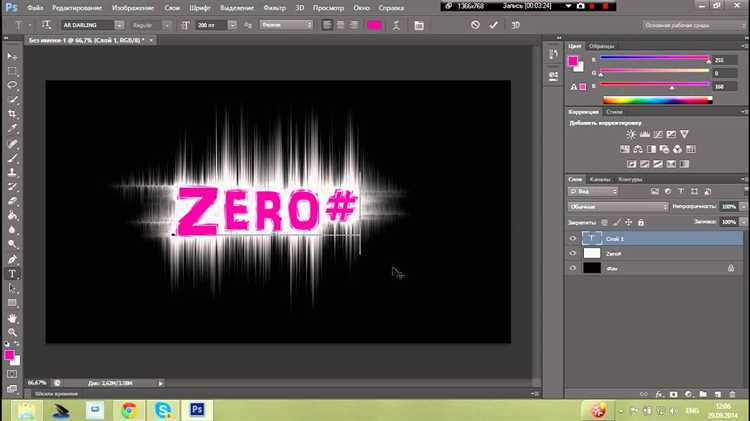
Task: Cancel text edits with the circle-slash icon
Action: coord(476,24)
